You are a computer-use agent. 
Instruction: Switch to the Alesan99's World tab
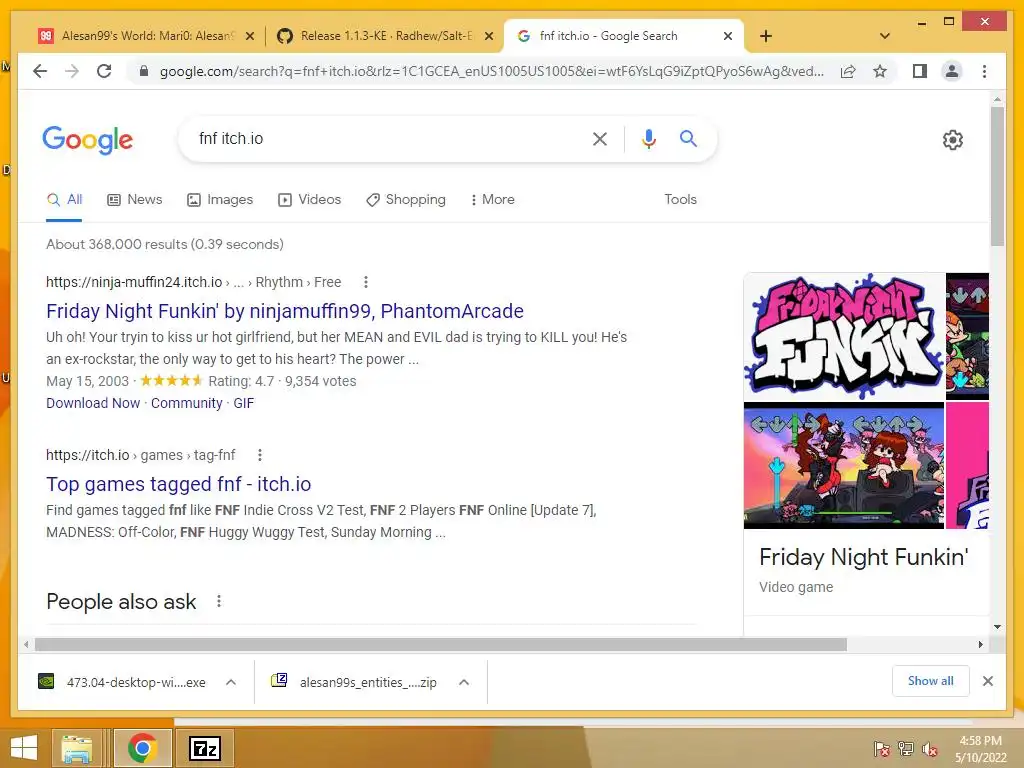(145, 36)
